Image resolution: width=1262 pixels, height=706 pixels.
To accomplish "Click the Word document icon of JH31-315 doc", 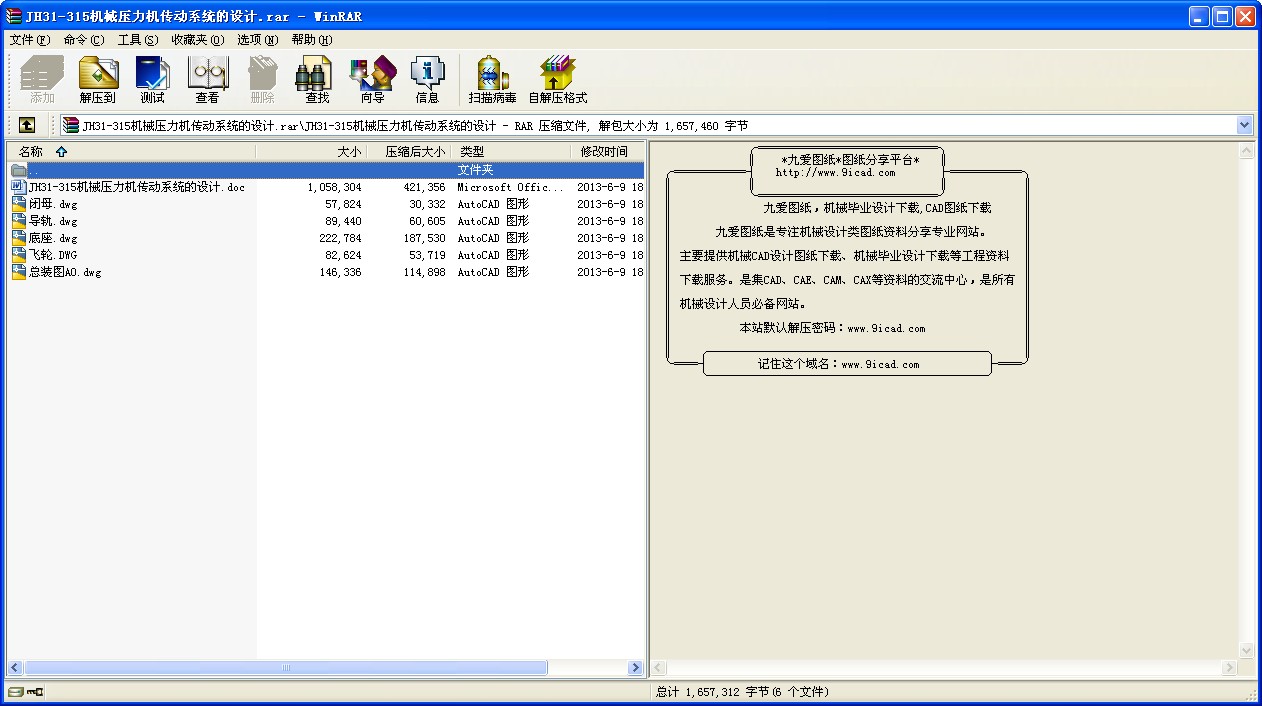I will point(19,187).
